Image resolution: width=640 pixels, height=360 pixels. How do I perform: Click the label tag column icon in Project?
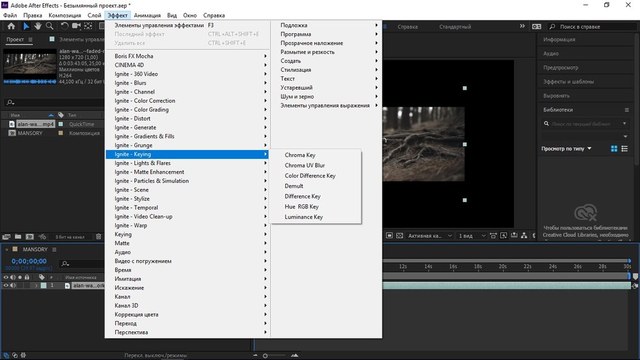pos(61,115)
